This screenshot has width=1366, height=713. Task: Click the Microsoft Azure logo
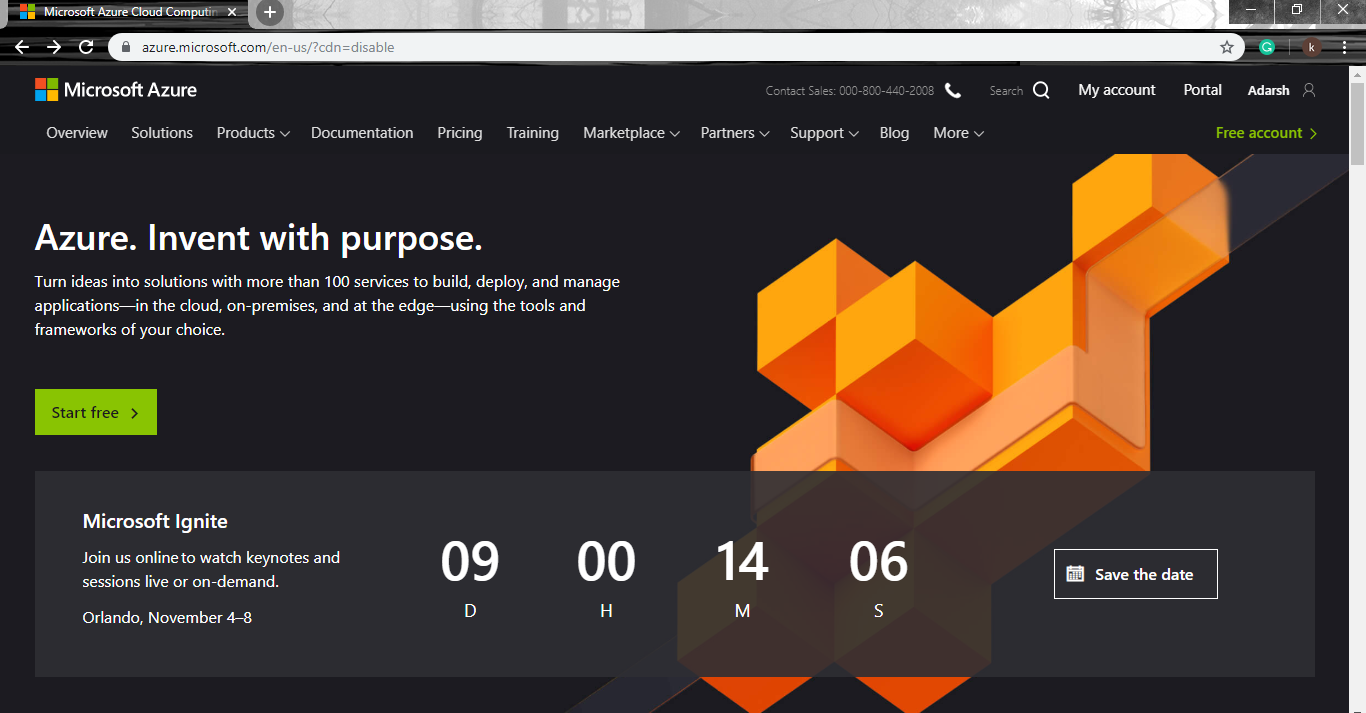(x=116, y=90)
